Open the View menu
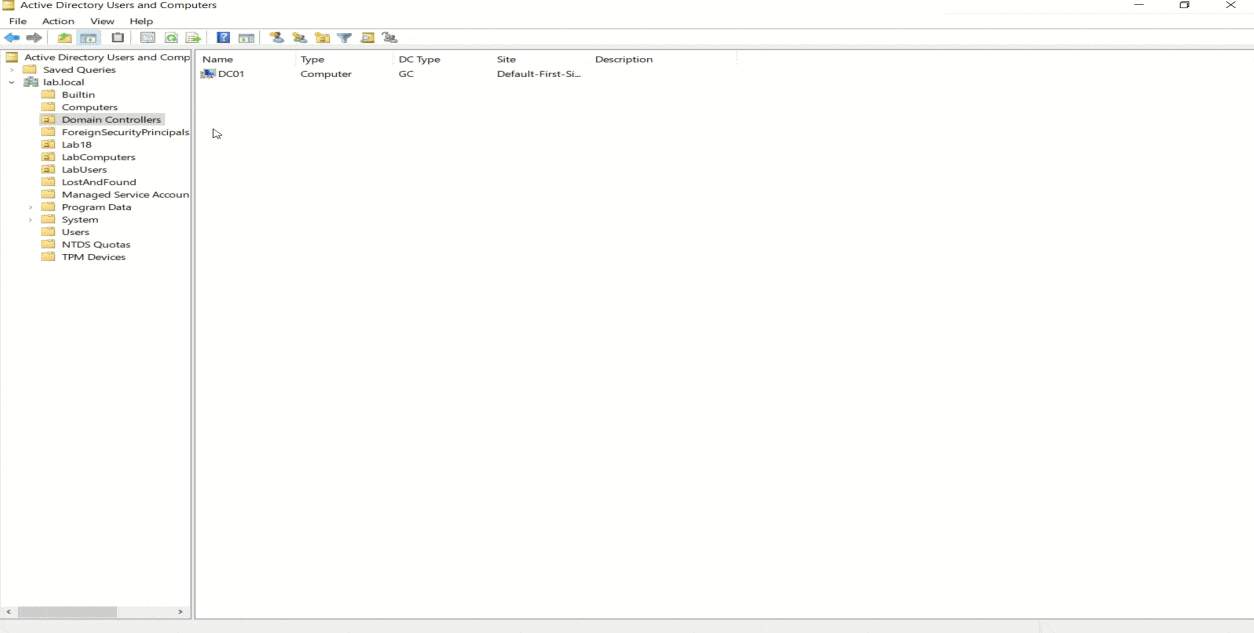Screen dimensions: 1254x633 point(102,21)
